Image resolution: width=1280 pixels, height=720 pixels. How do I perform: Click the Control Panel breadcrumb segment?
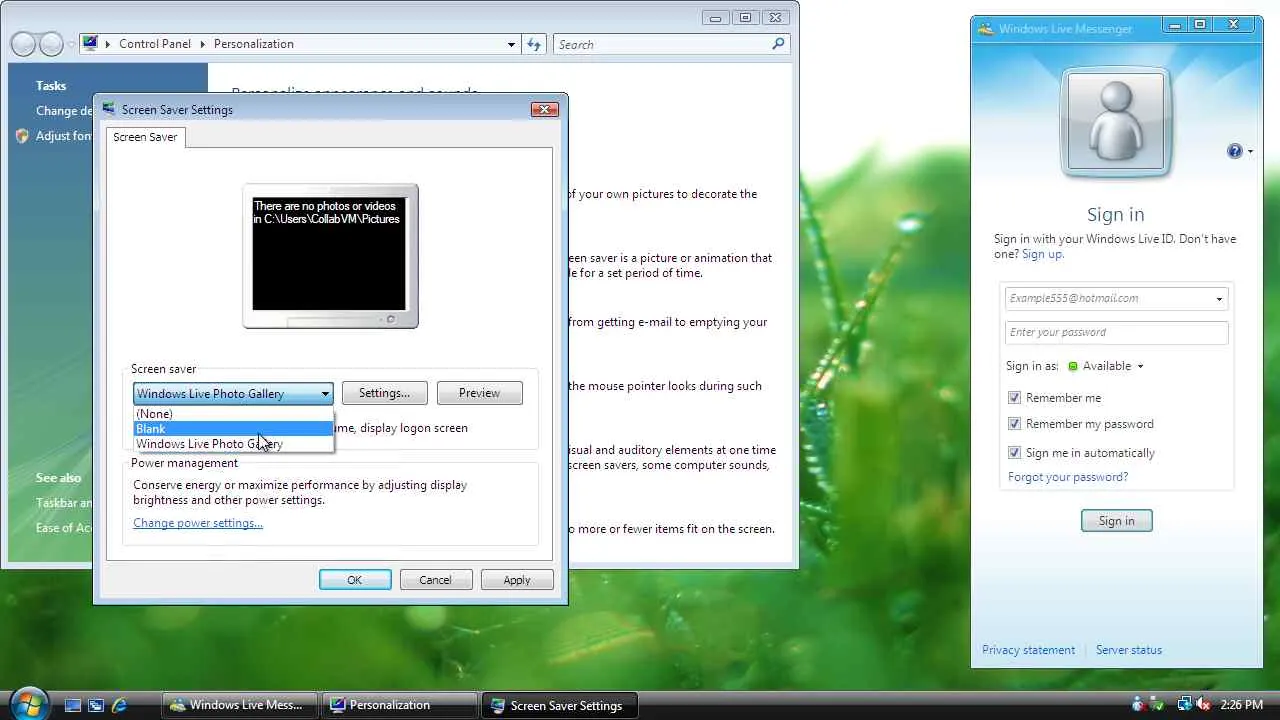pos(156,44)
